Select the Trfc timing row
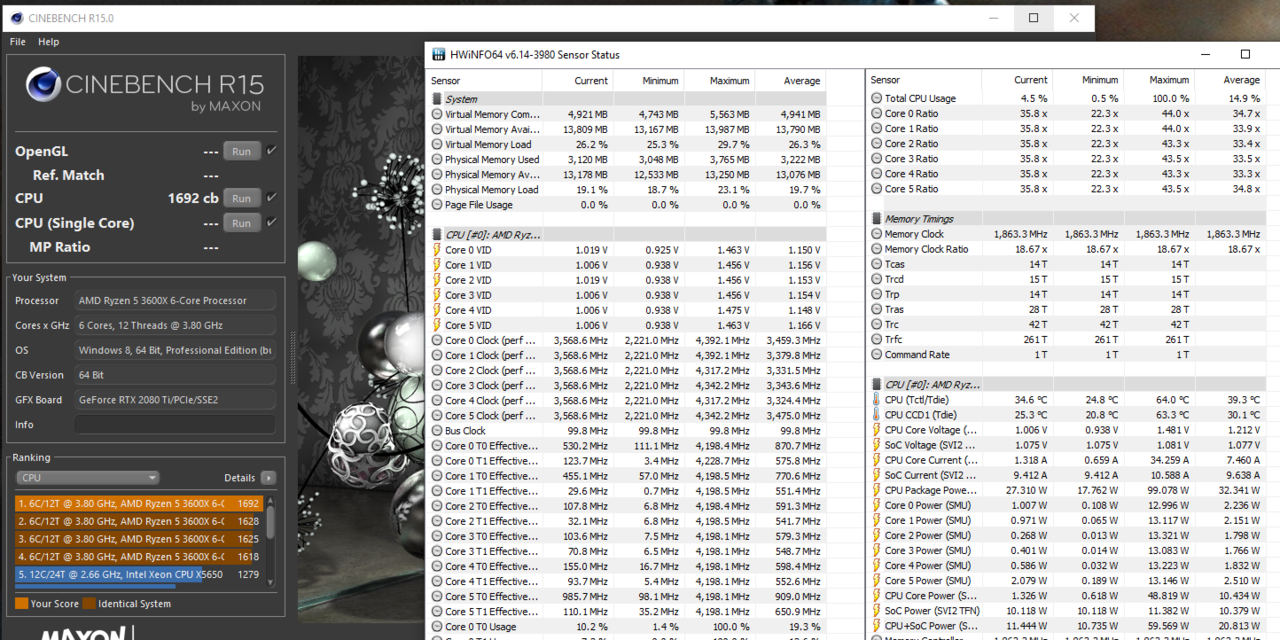The width and height of the screenshot is (1280, 640). 1067,339
